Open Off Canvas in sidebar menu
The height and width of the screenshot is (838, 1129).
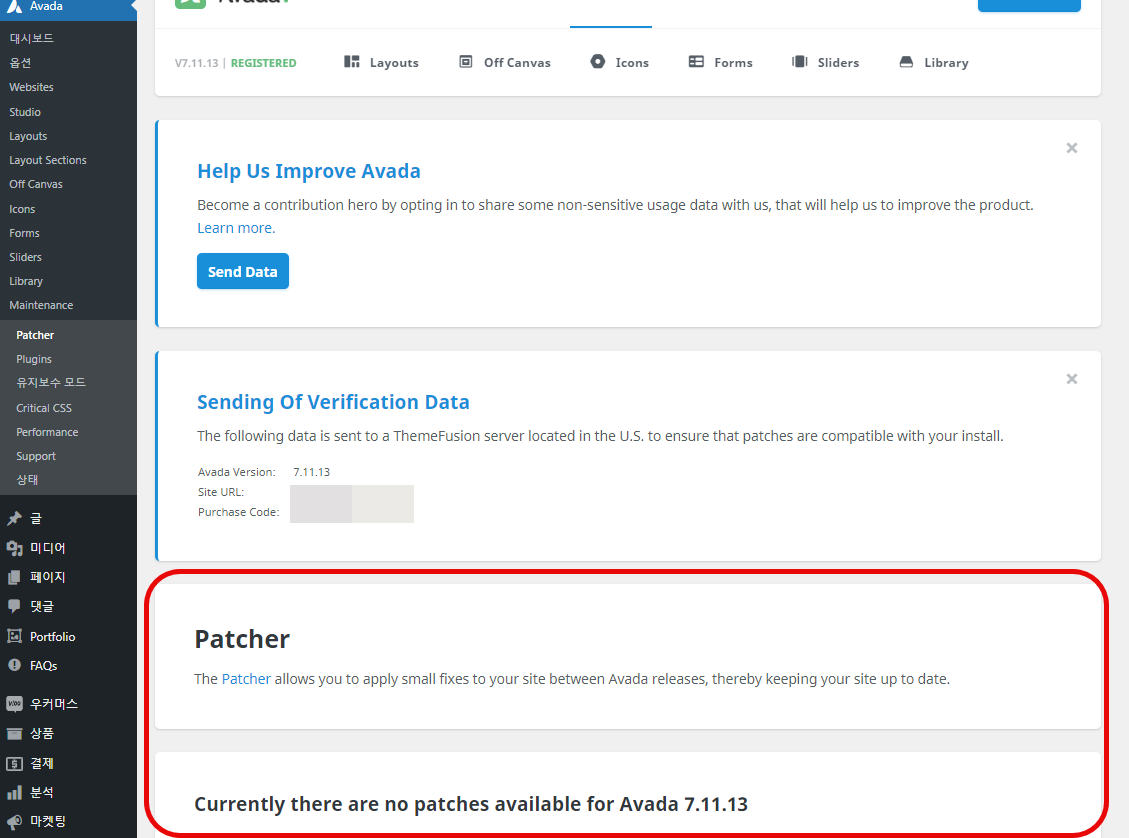[x=36, y=184]
